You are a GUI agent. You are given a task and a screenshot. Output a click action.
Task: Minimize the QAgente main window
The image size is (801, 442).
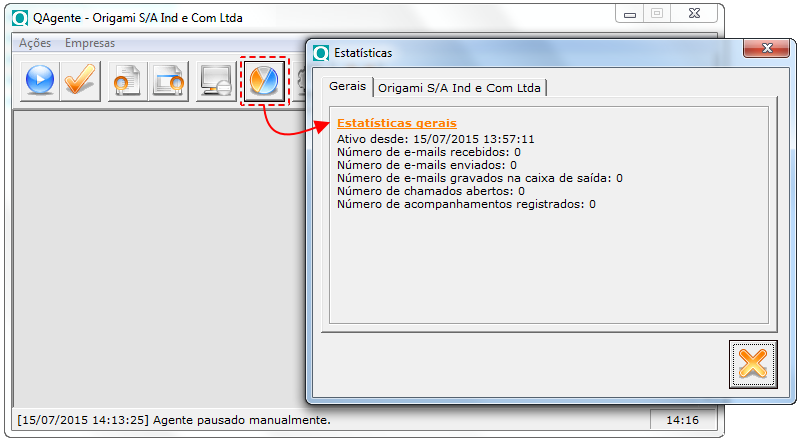pos(630,14)
